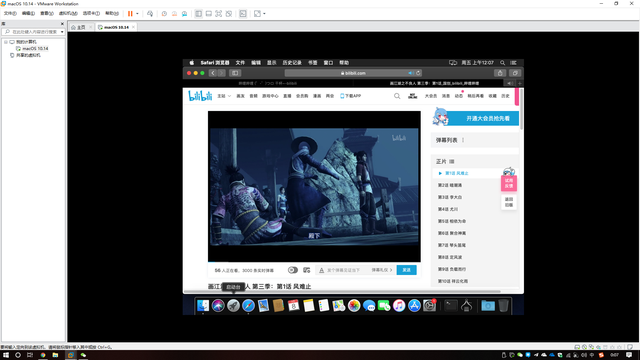Click the Safari show tabs overview button
The image size is (640, 360).
tap(515, 73)
